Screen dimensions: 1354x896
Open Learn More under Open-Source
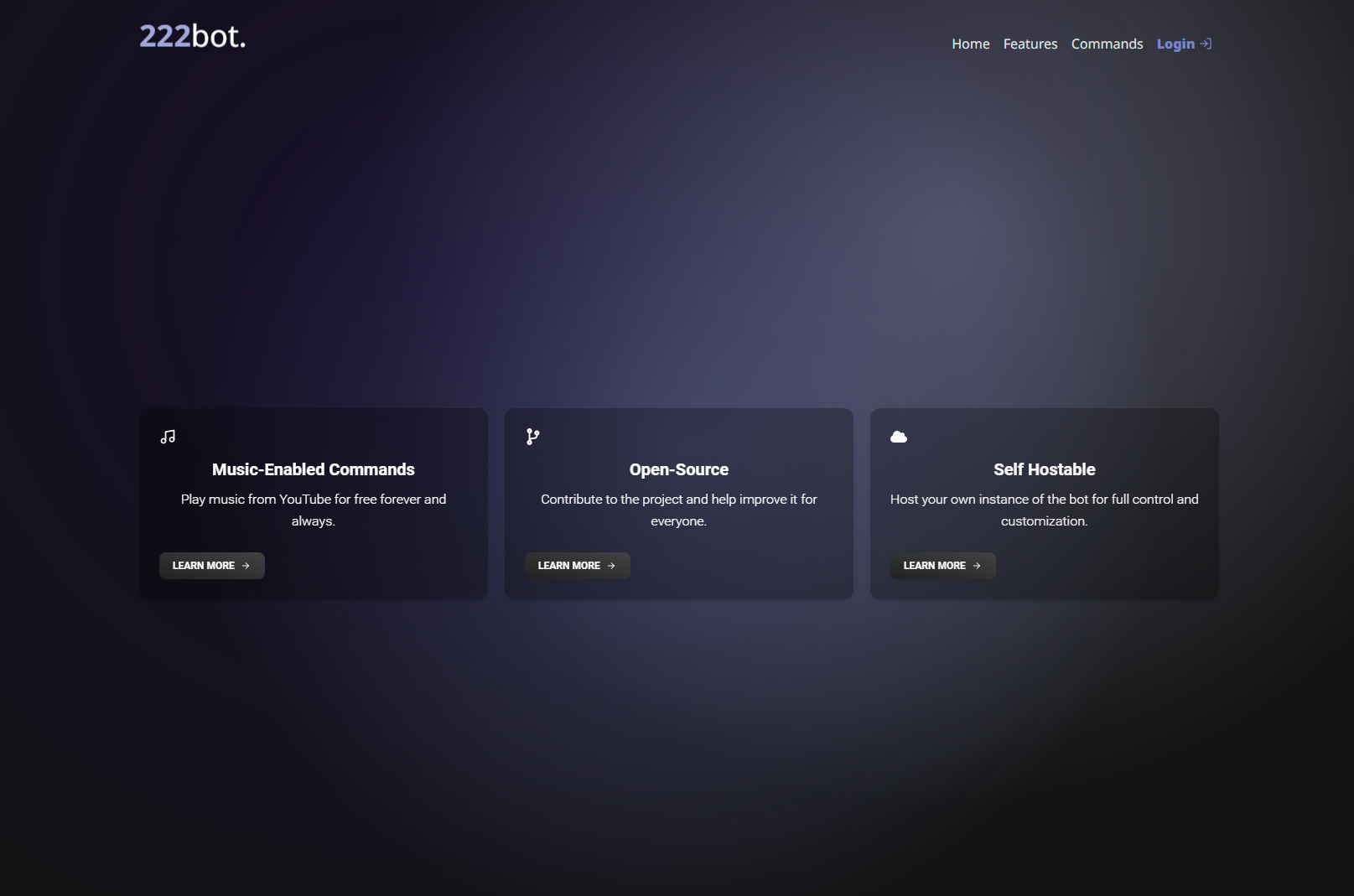click(578, 566)
